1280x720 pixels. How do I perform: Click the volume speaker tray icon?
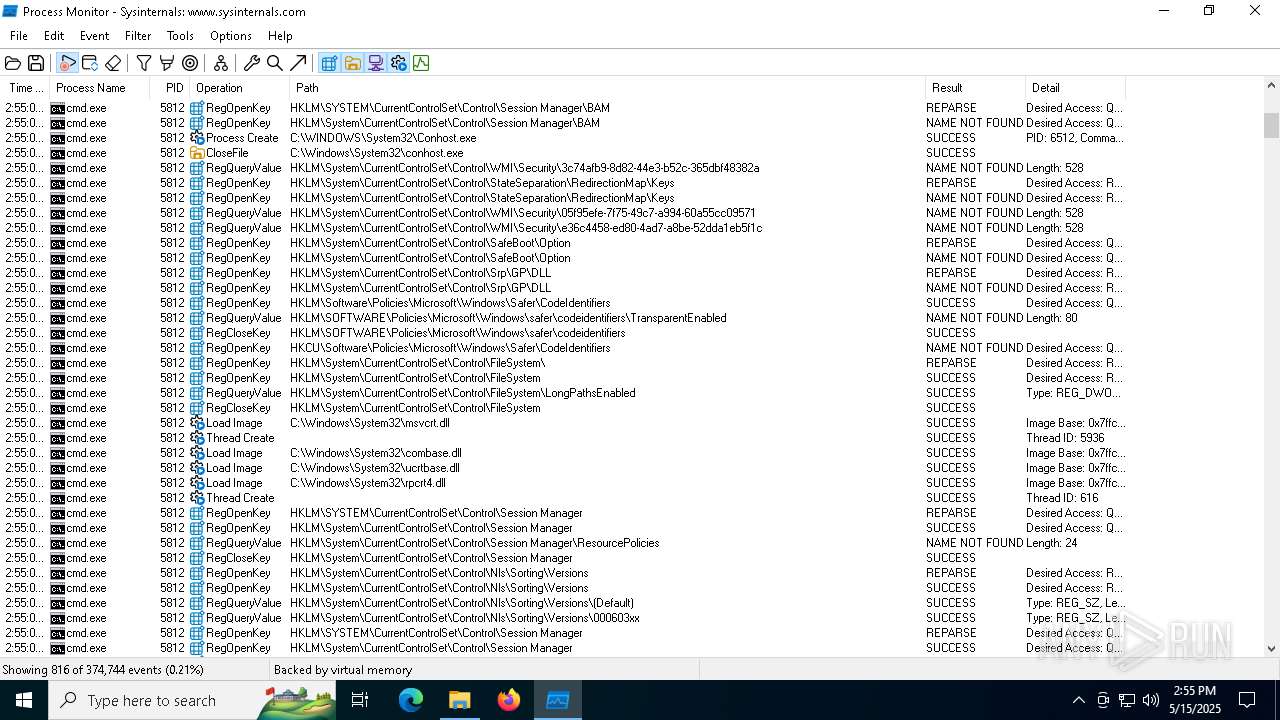[1151, 700]
